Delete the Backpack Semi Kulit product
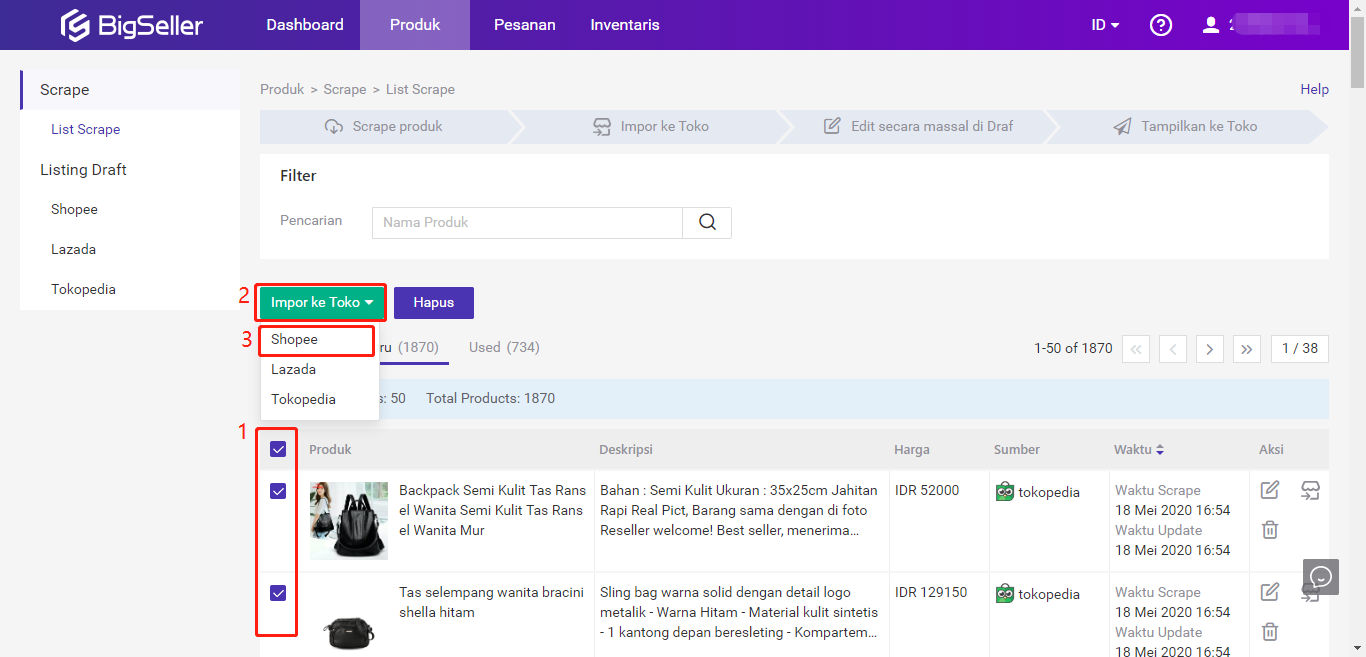This screenshot has width=1366, height=657. coord(1270,530)
